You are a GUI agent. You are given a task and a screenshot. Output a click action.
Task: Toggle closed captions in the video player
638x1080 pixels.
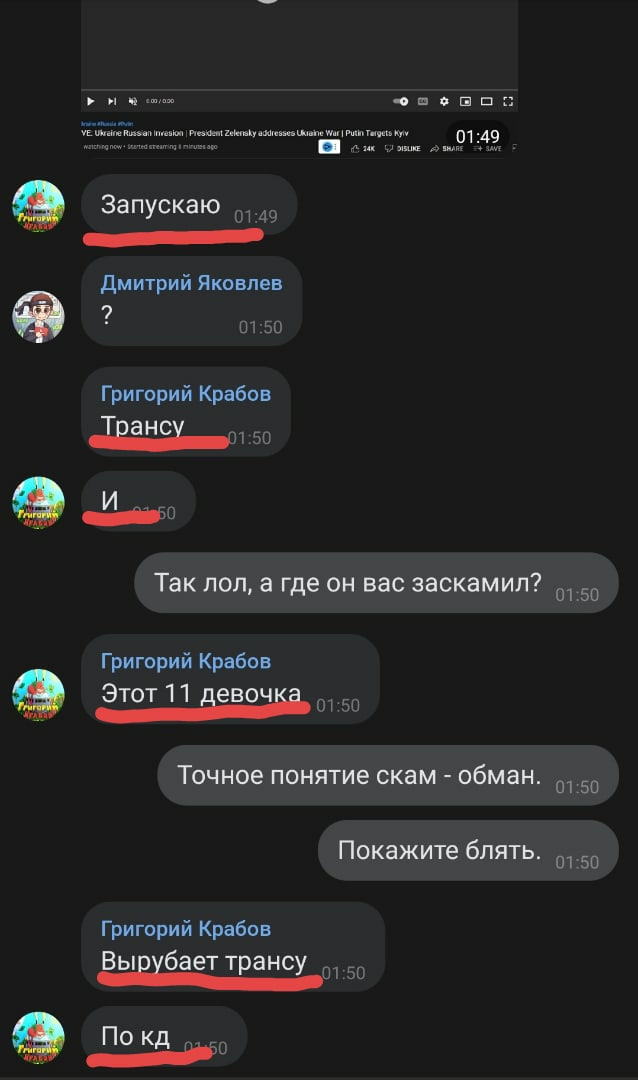(423, 101)
